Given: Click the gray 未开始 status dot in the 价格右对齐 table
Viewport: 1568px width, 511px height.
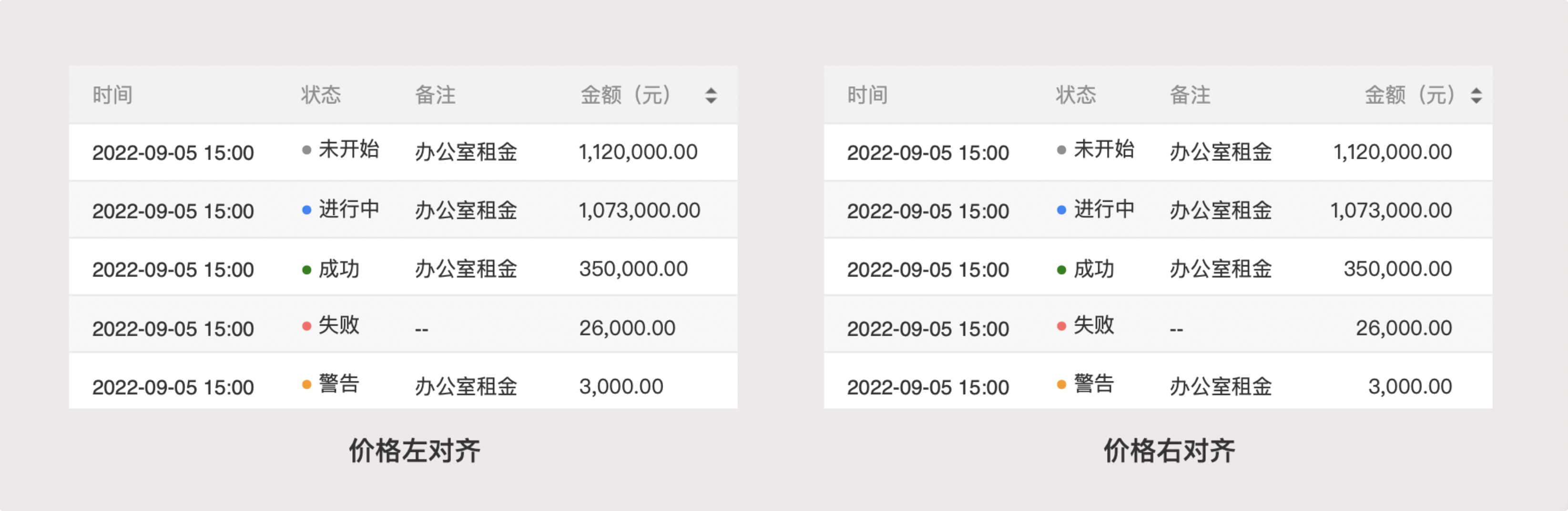Looking at the screenshot, I should (x=1061, y=151).
